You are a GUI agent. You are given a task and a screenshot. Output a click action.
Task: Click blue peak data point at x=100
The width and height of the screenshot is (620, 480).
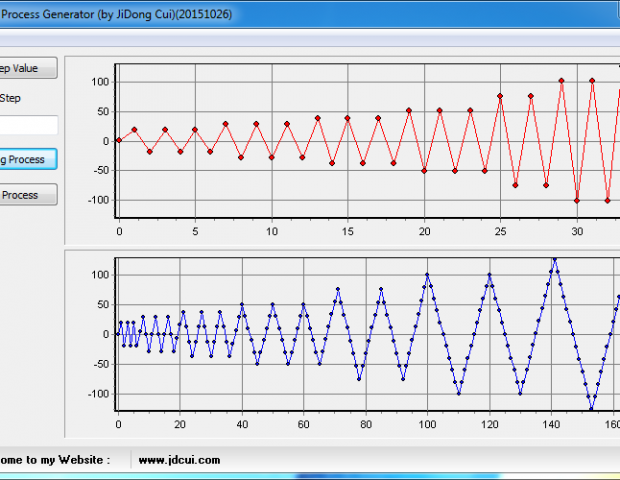428,274
